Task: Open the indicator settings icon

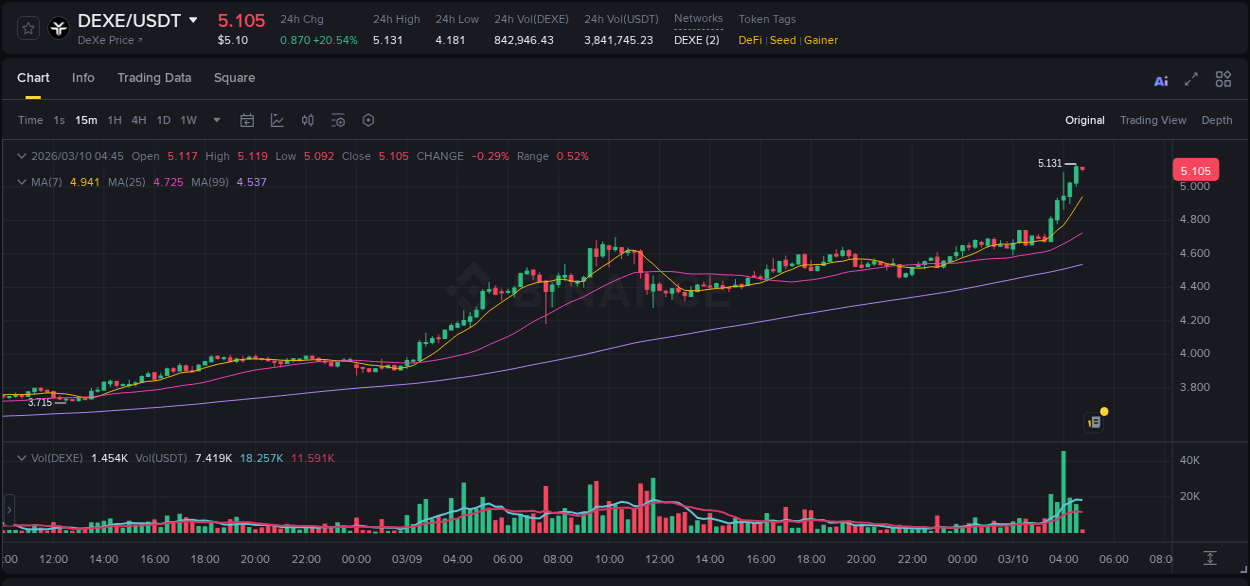Action: pyautogui.click(x=337, y=120)
